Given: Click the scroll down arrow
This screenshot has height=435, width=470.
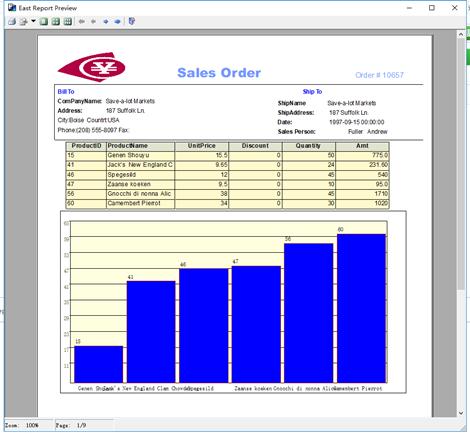Looking at the screenshot, I should [x=461, y=413].
